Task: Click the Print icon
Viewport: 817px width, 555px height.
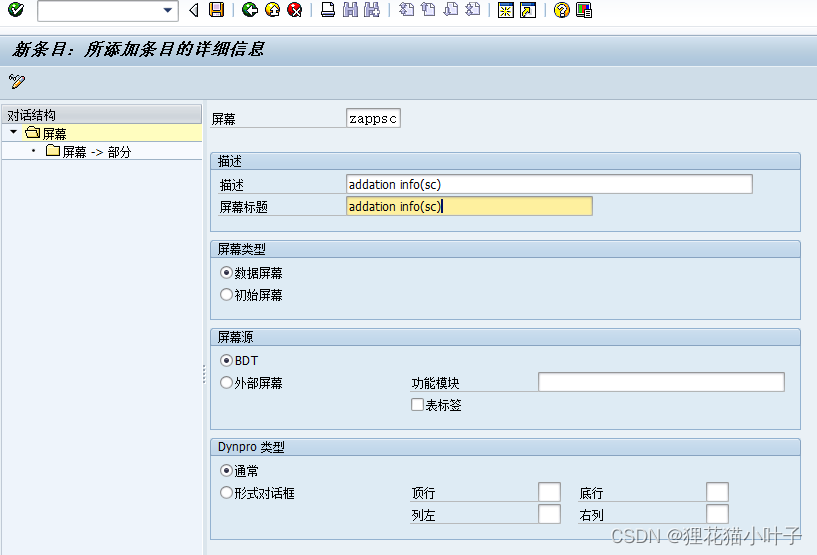Action: (328, 9)
